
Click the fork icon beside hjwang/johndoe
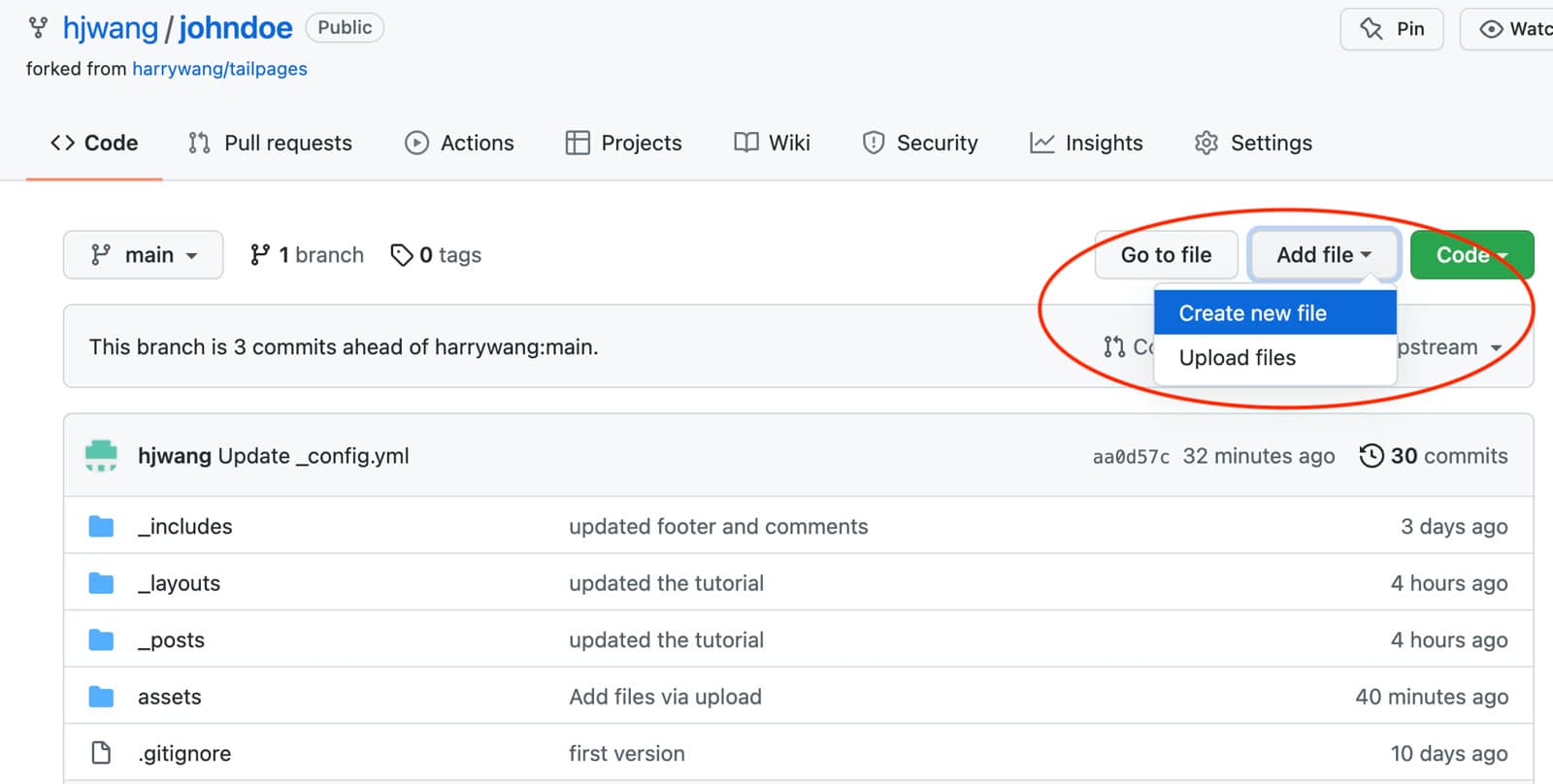[38, 28]
